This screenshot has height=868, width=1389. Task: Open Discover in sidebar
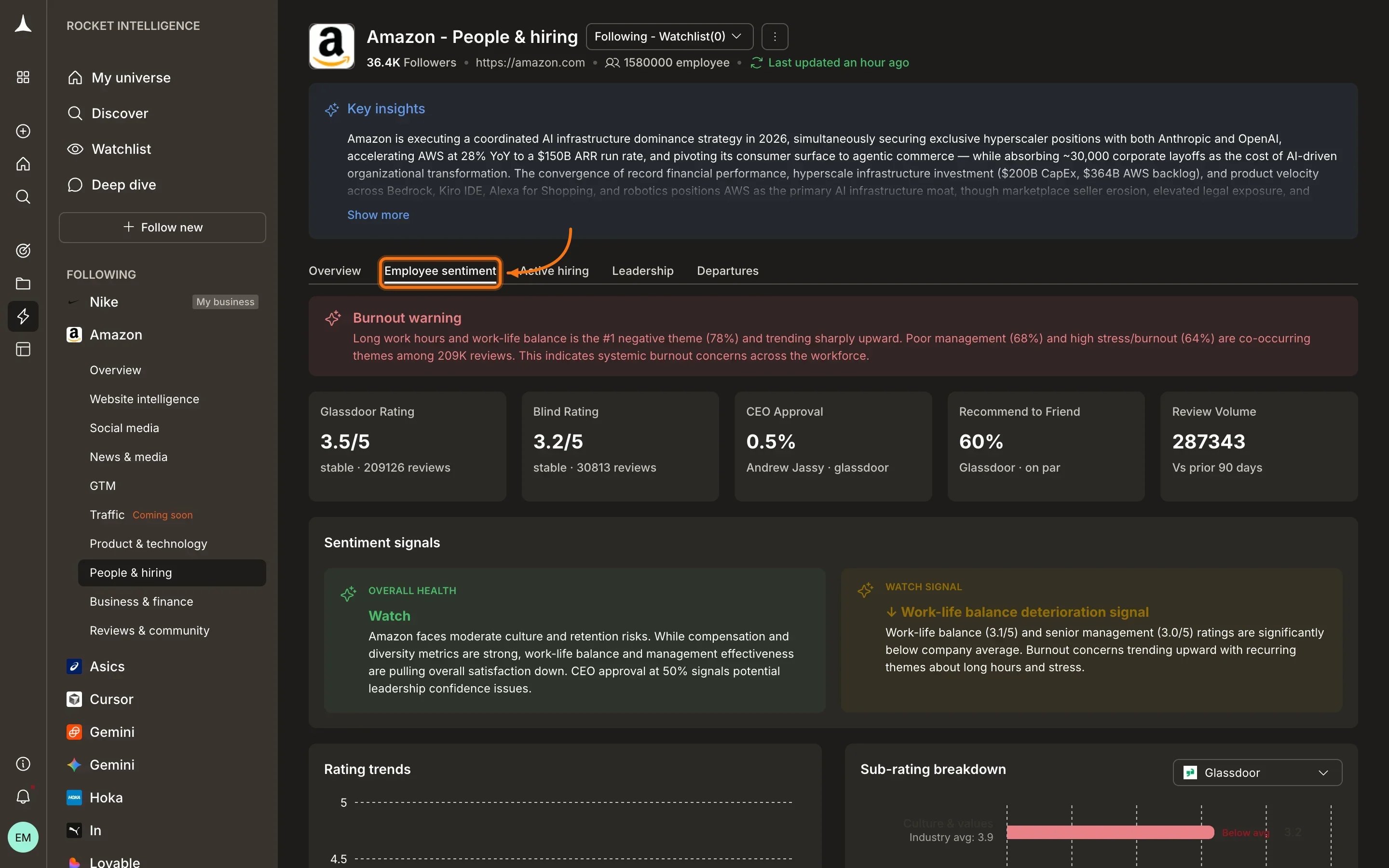click(108, 113)
